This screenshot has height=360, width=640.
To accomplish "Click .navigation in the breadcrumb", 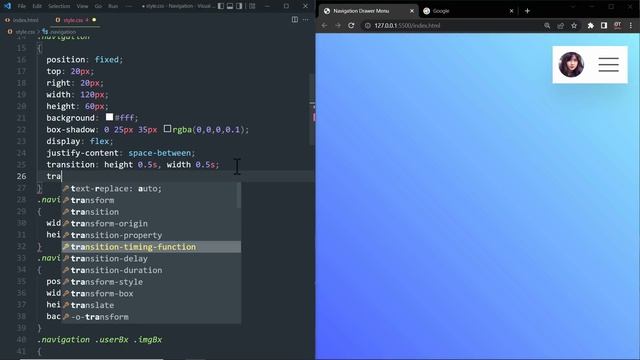I will [x=63, y=32].
